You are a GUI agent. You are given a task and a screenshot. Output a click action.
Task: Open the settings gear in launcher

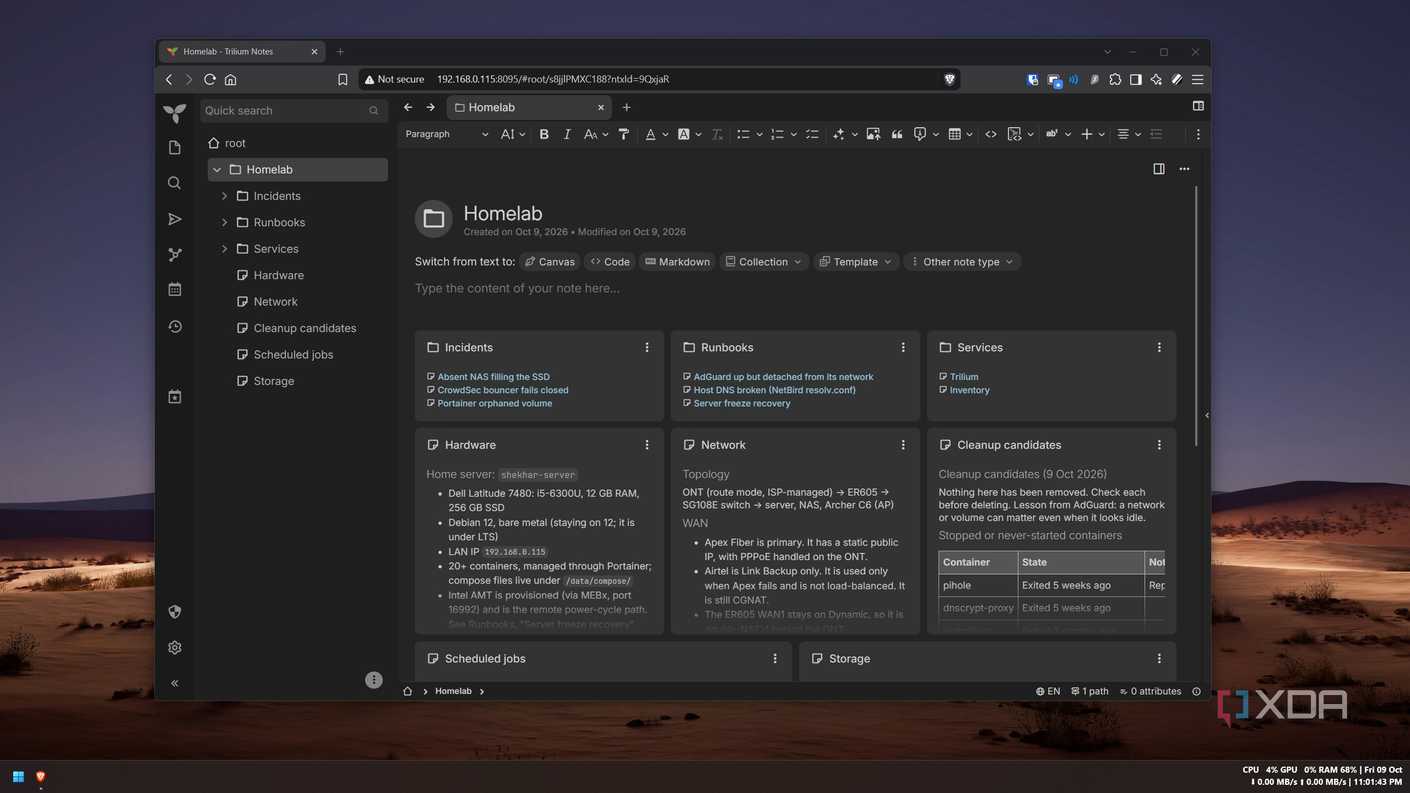pos(175,648)
